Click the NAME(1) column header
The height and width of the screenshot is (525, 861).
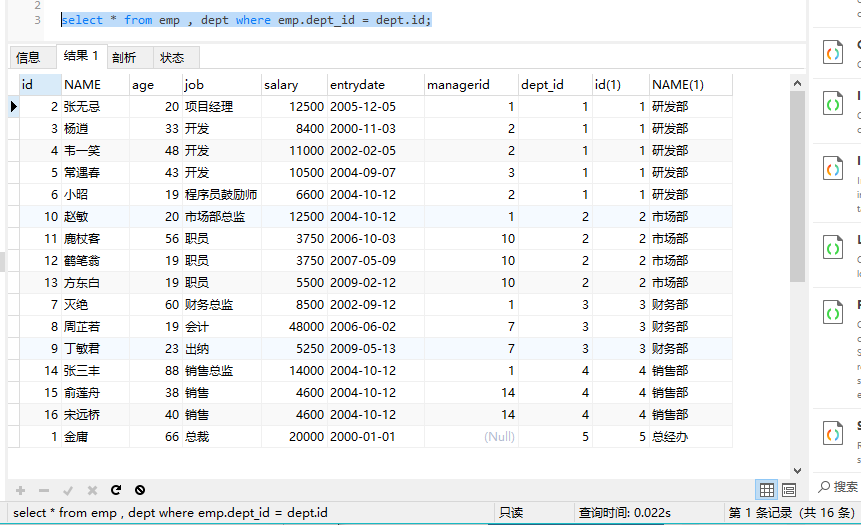pos(691,85)
